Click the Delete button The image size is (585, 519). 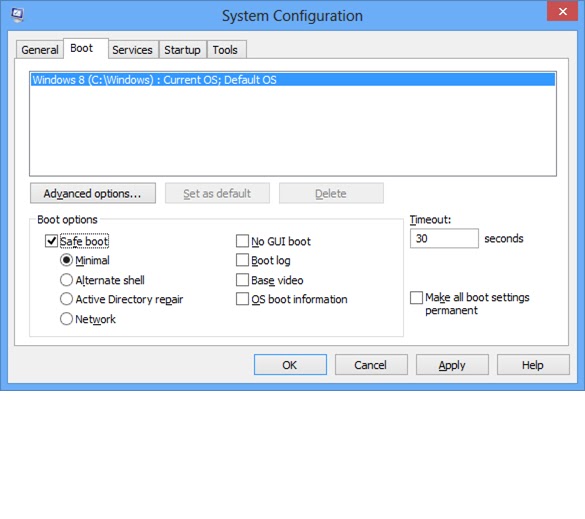tap(331, 193)
